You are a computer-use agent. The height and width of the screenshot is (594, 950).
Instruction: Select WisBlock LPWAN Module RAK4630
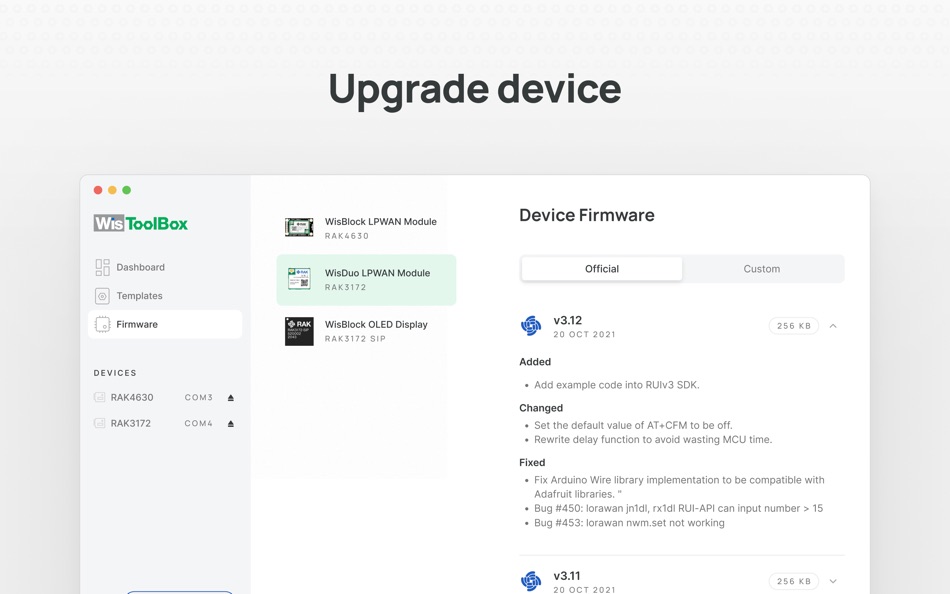[366, 228]
